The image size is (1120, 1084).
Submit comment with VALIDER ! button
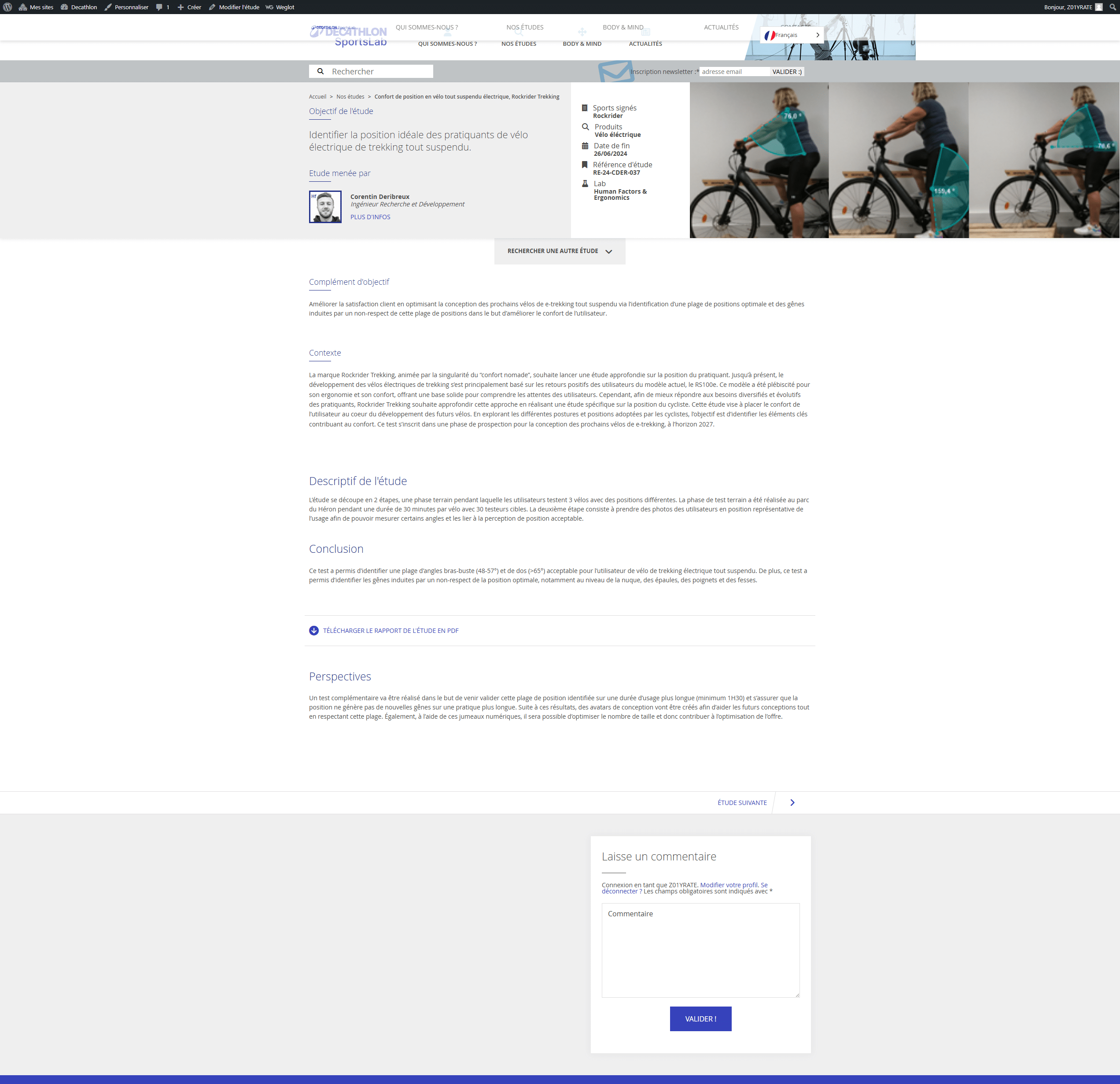coord(700,1018)
